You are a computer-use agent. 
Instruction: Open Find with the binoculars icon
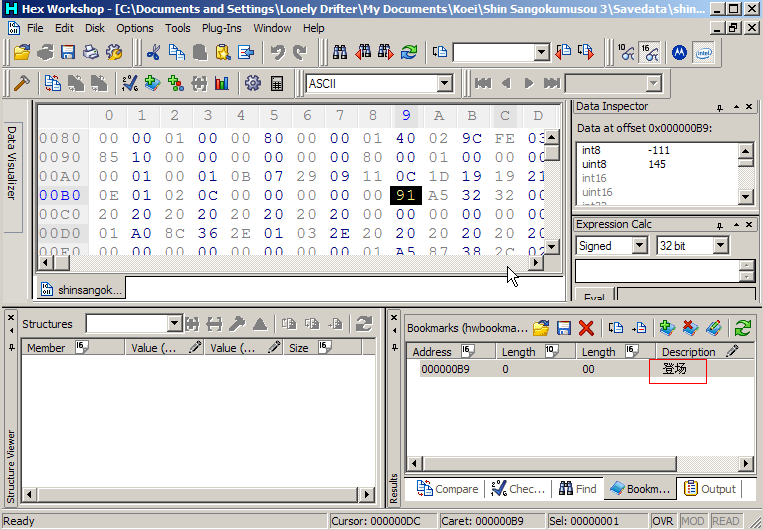pyautogui.click(x=340, y=52)
